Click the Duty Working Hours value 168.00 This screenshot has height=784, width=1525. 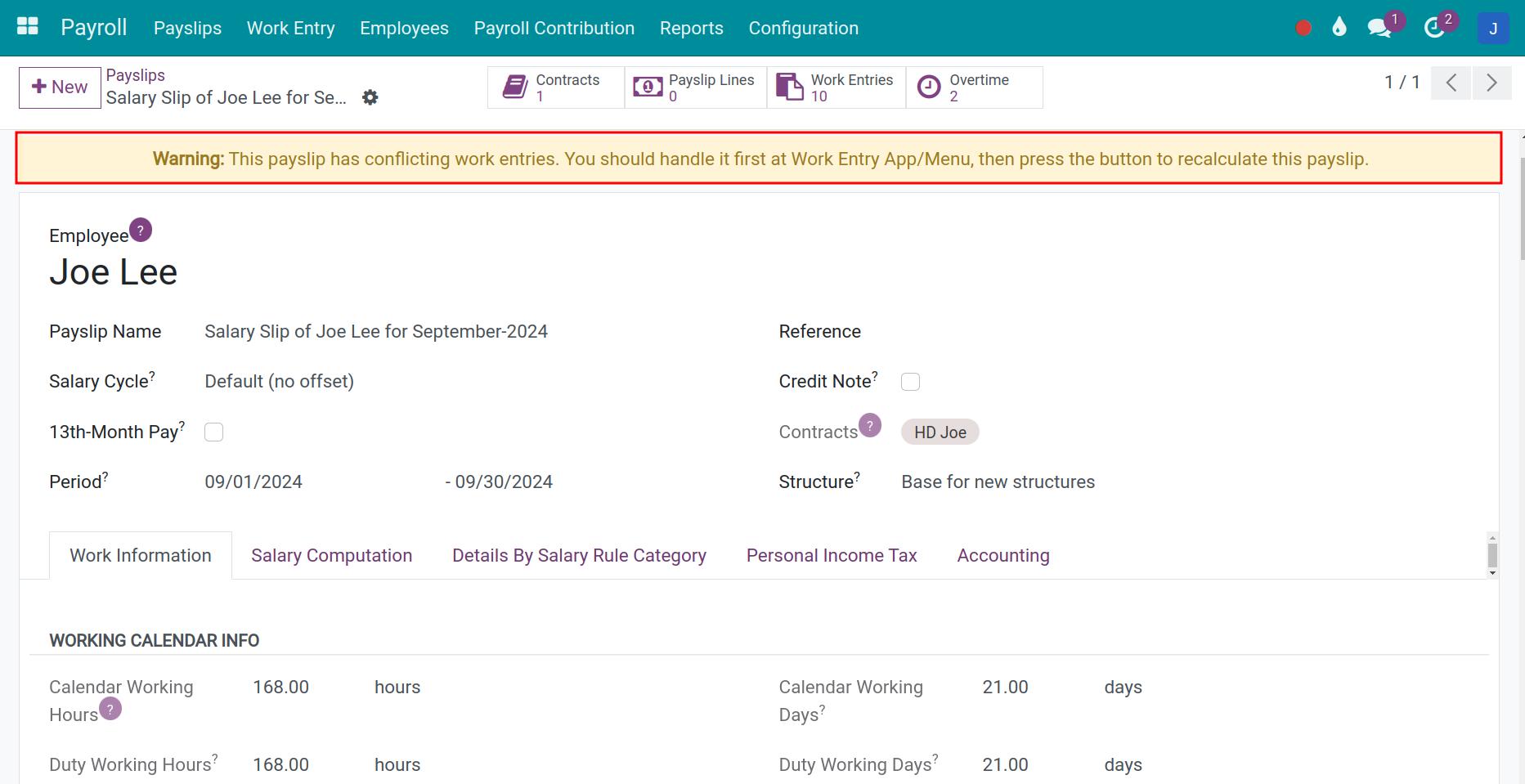point(280,765)
